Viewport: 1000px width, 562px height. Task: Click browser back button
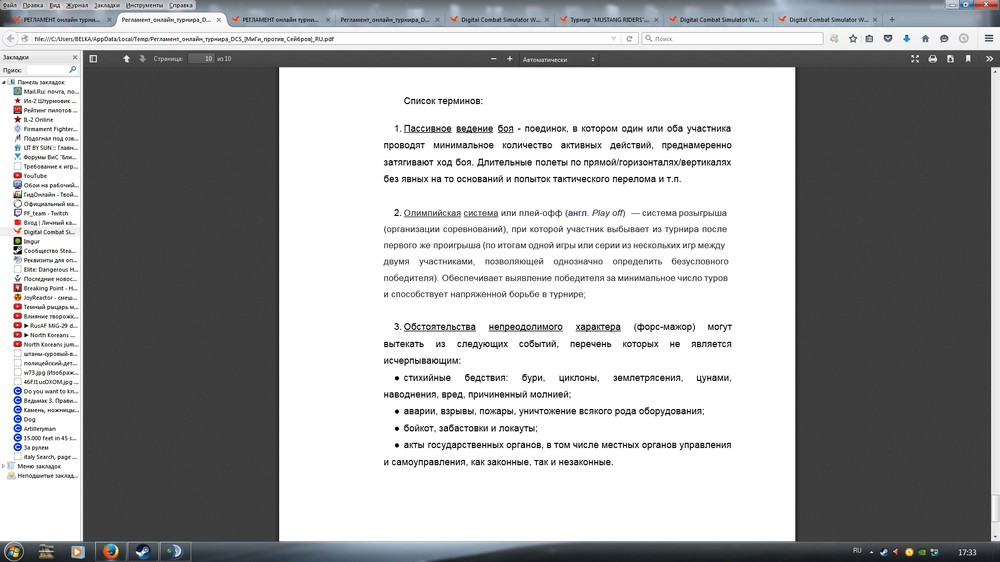click(x=10, y=39)
